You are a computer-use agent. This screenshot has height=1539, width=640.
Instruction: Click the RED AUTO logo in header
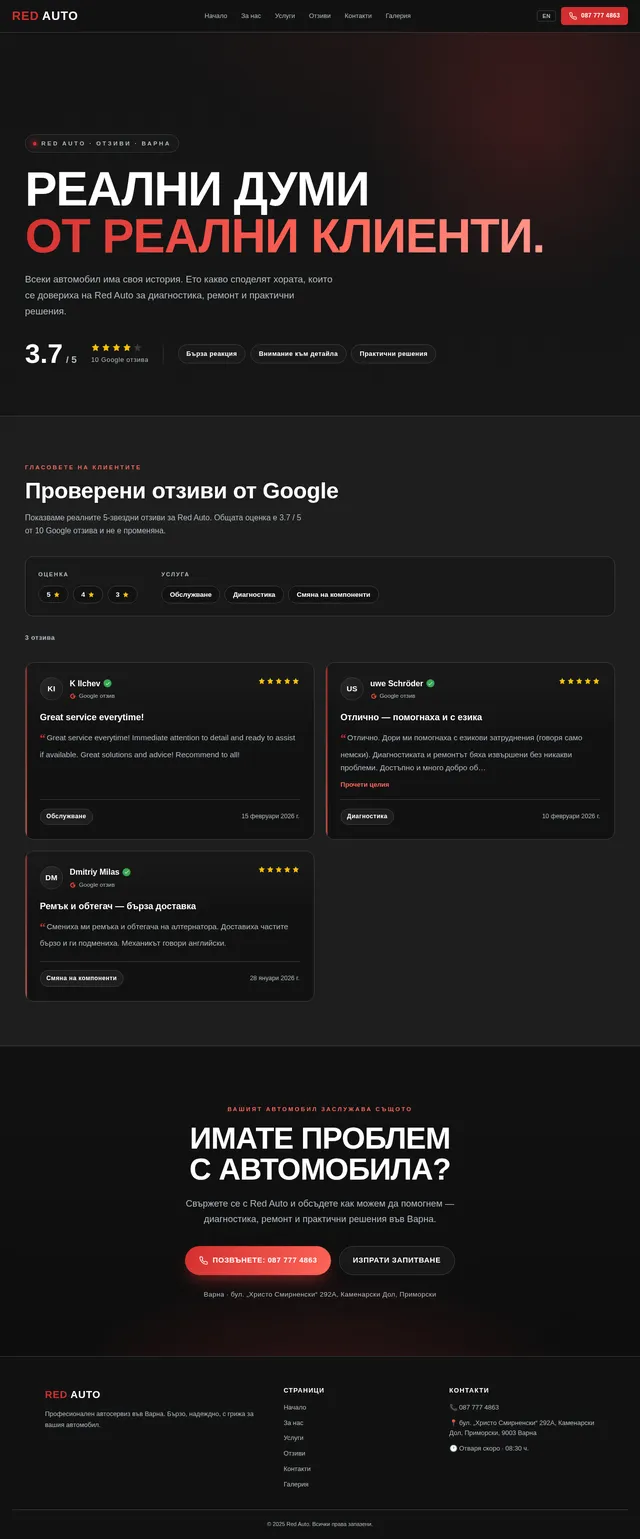[45, 16]
